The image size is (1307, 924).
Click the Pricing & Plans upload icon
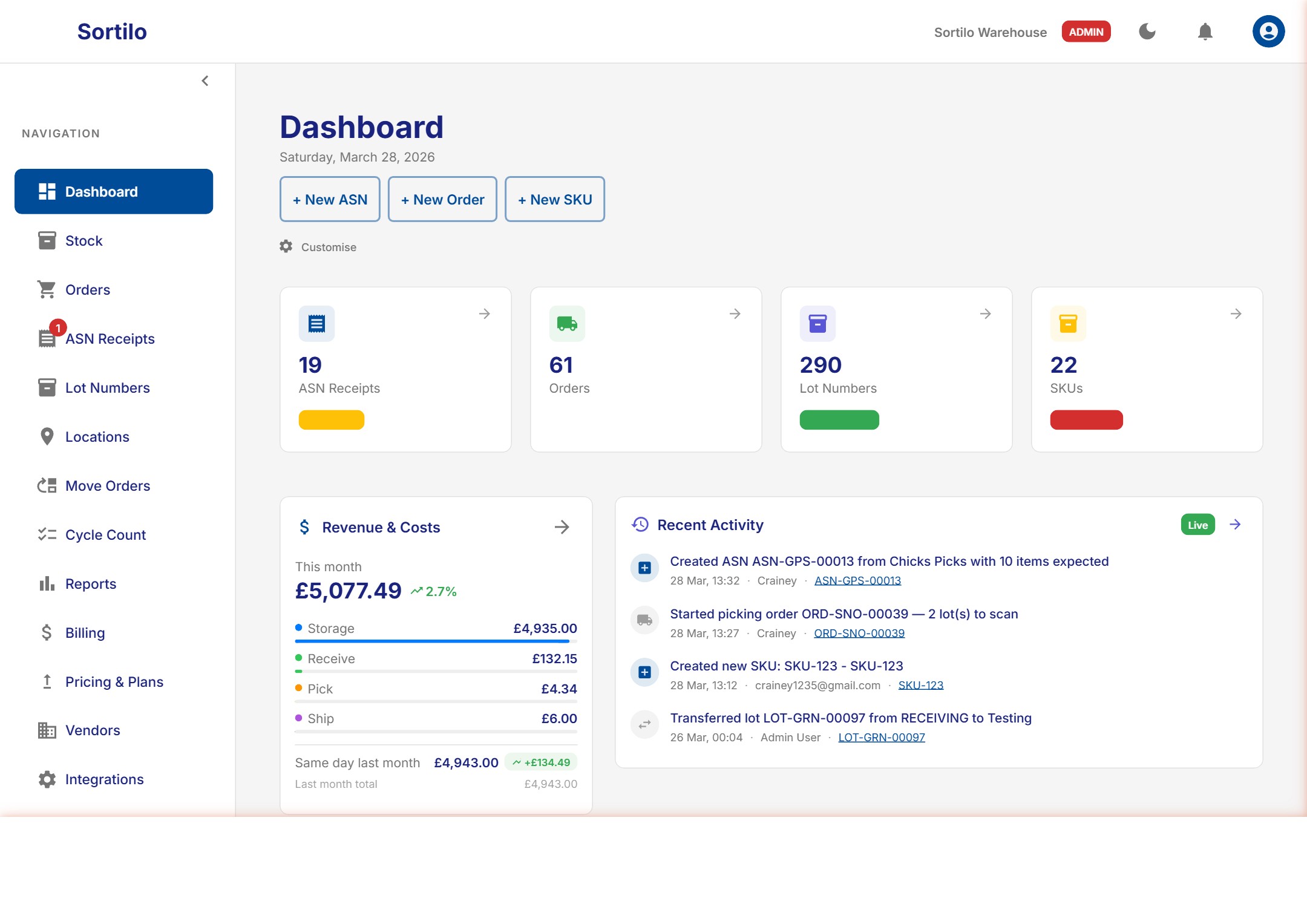pos(47,682)
